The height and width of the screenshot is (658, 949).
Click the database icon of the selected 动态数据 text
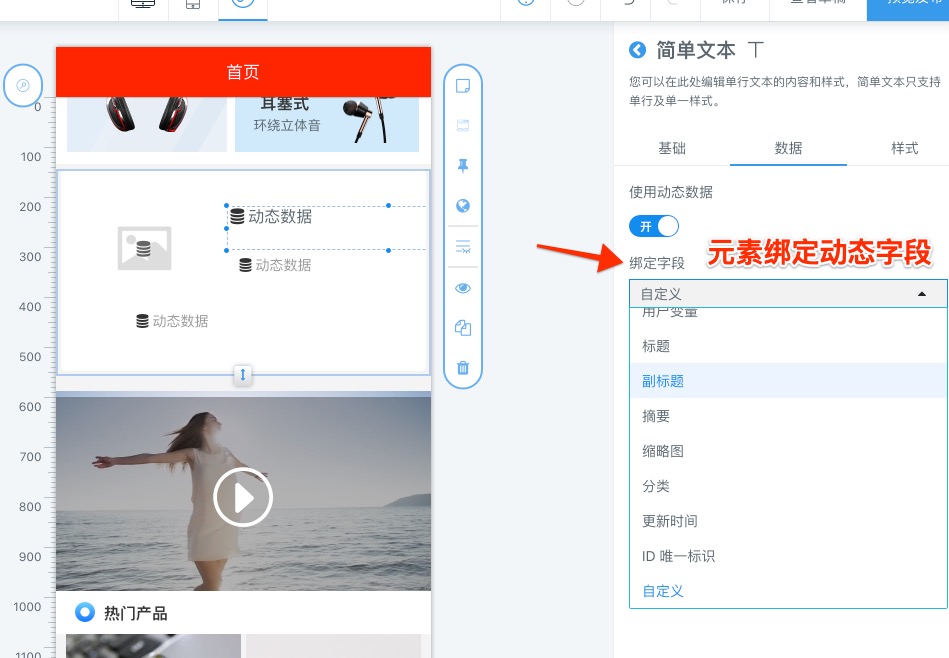coord(237,216)
